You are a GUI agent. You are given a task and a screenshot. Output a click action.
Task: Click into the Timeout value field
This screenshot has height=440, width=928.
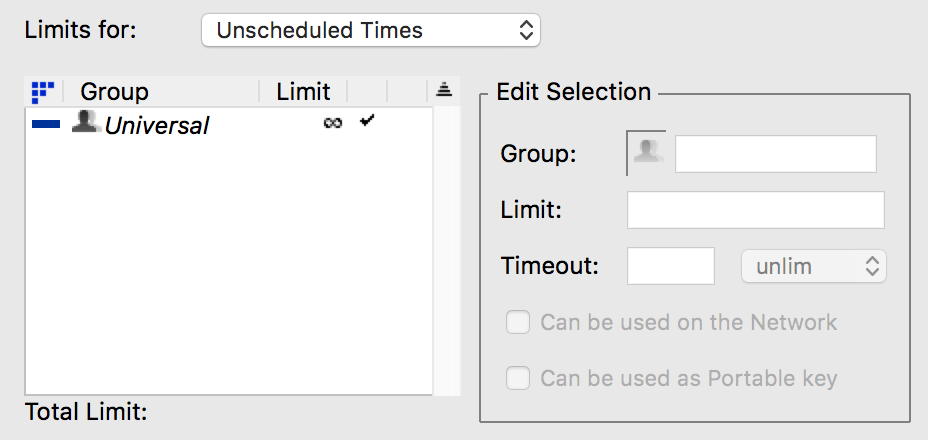(x=670, y=267)
